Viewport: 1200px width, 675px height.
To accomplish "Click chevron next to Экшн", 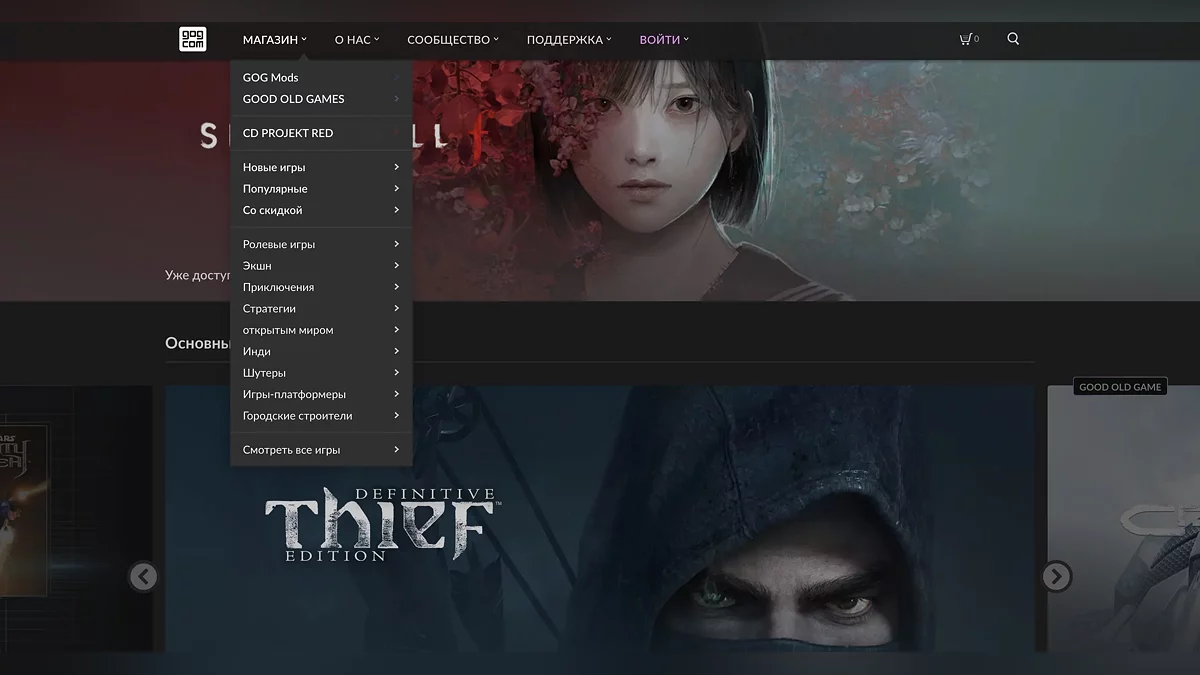I will 397,266.
